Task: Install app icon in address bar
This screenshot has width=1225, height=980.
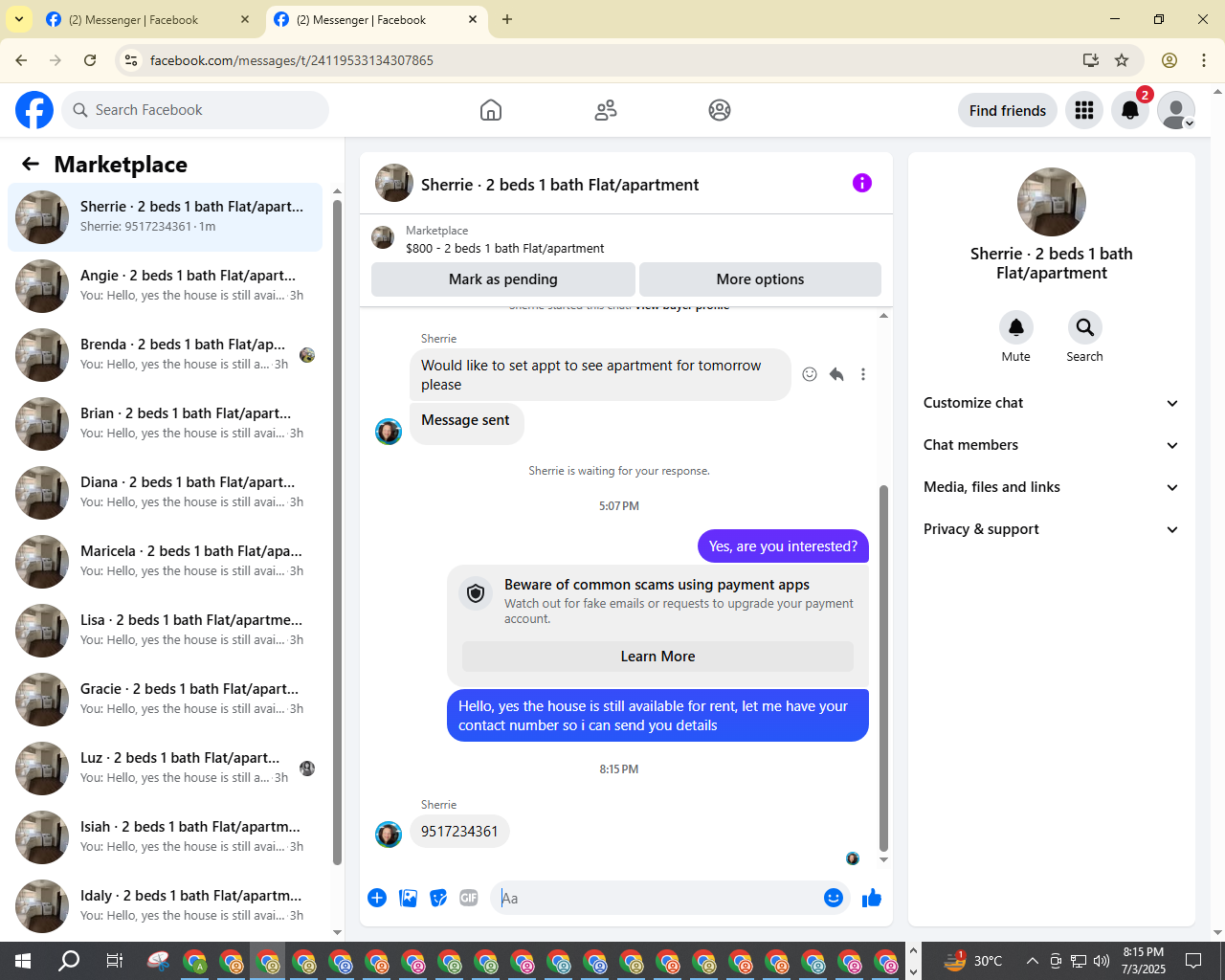Action: click(1091, 60)
